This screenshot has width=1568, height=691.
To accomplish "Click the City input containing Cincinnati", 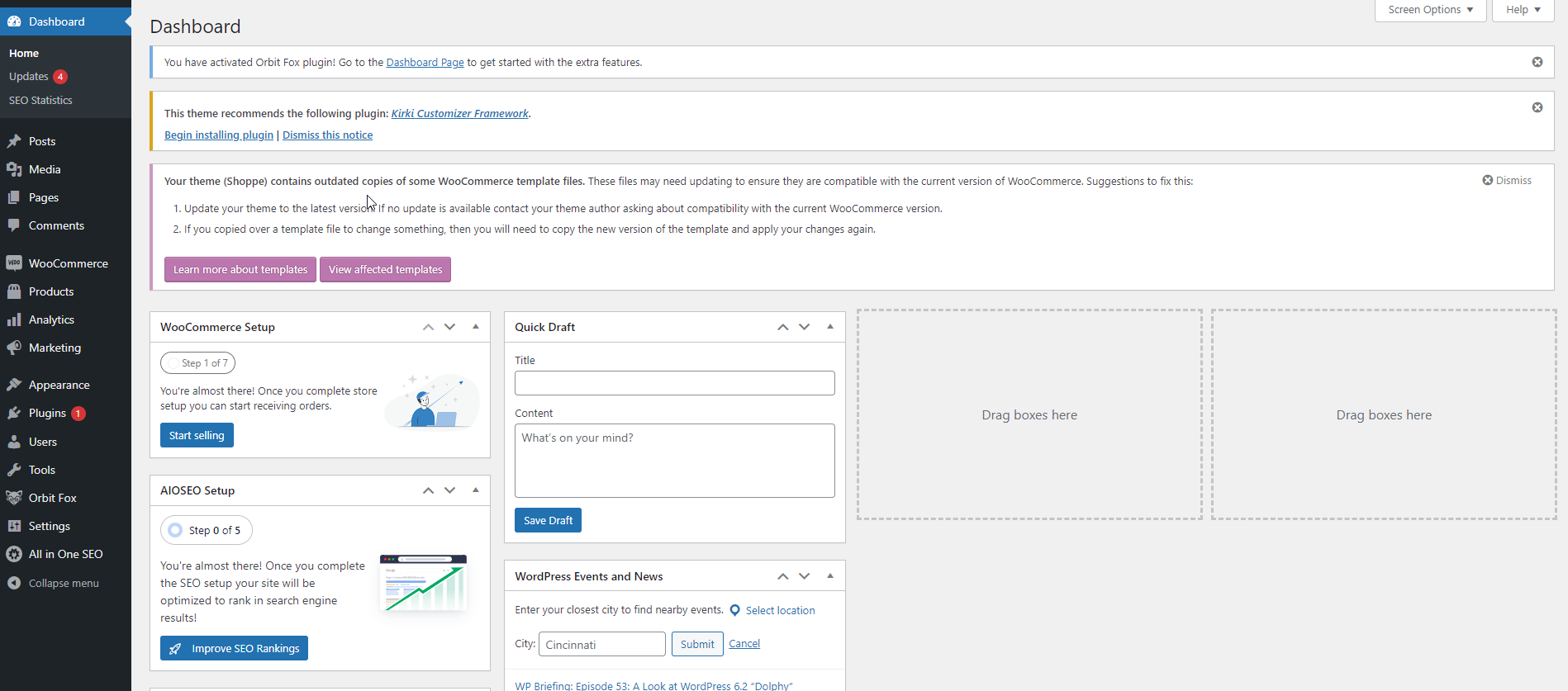I will (x=602, y=645).
